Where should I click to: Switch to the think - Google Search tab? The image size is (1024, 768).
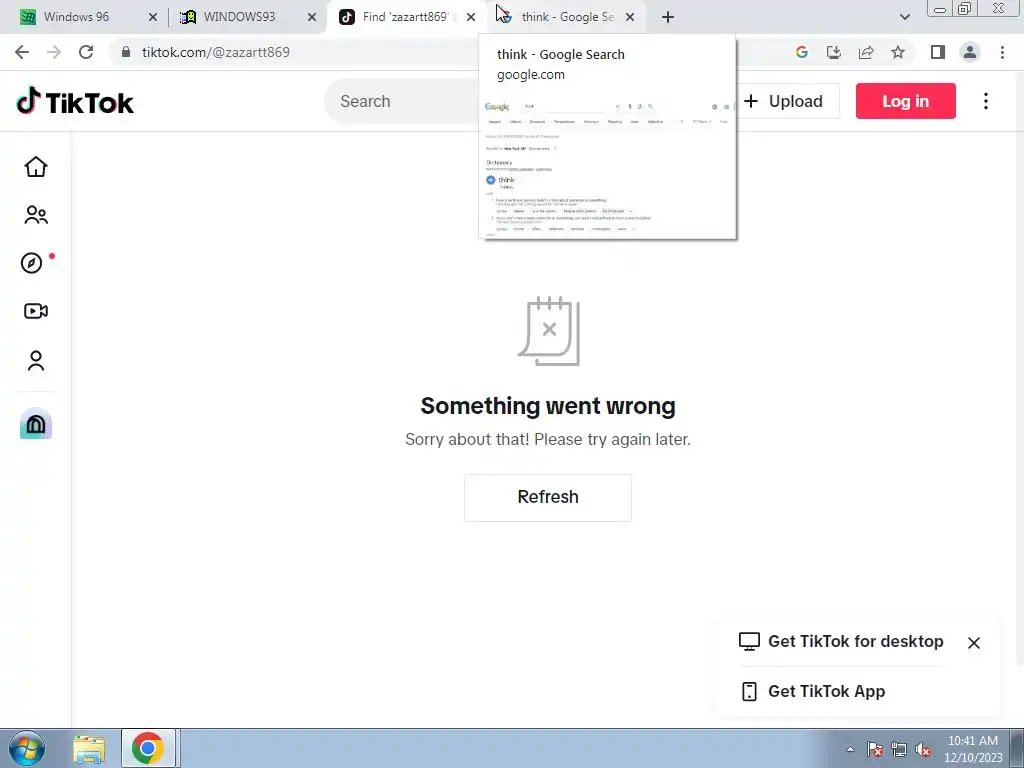click(566, 17)
